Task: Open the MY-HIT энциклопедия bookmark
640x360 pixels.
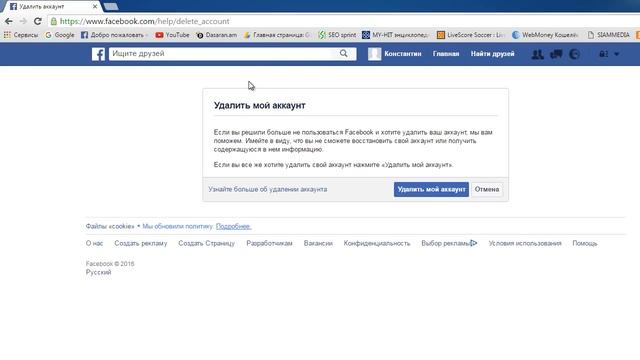Action: tap(395, 35)
